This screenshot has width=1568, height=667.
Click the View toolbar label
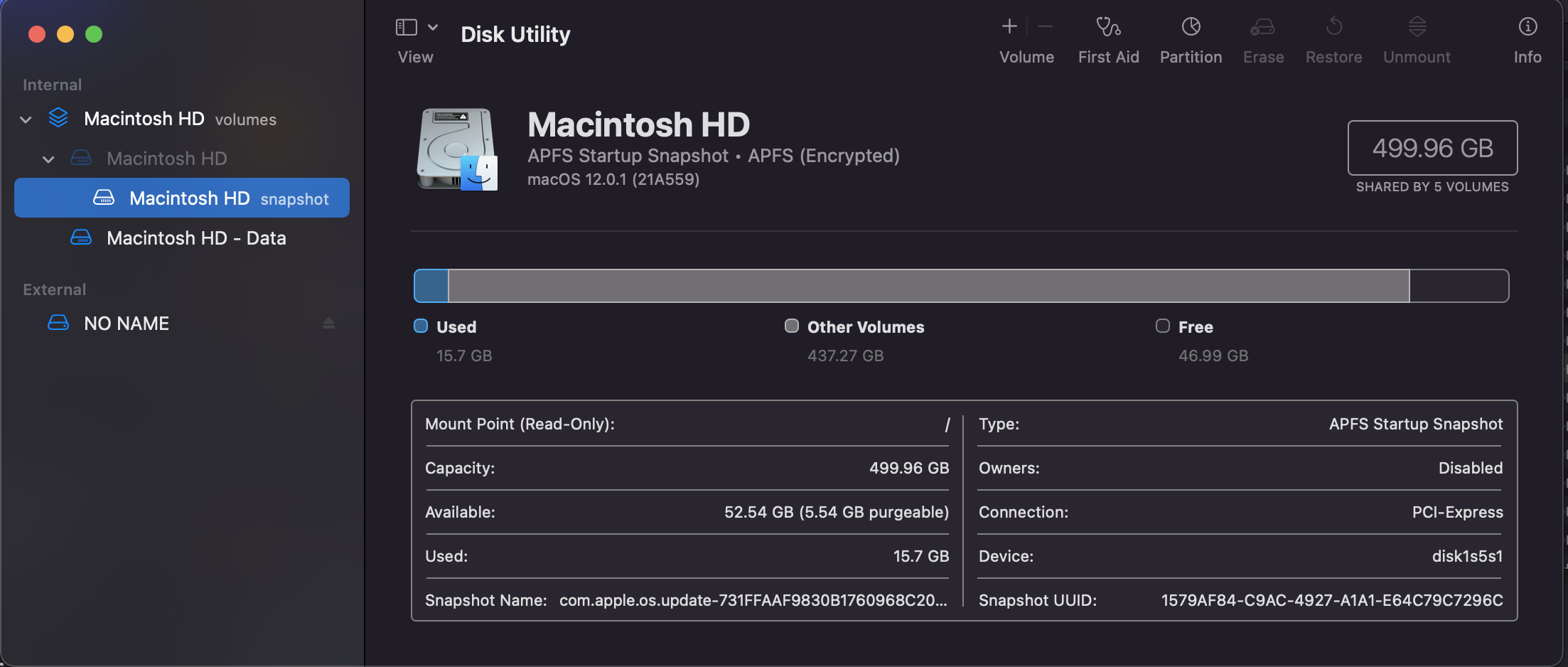pyautogui.click(x=415, y=57)
